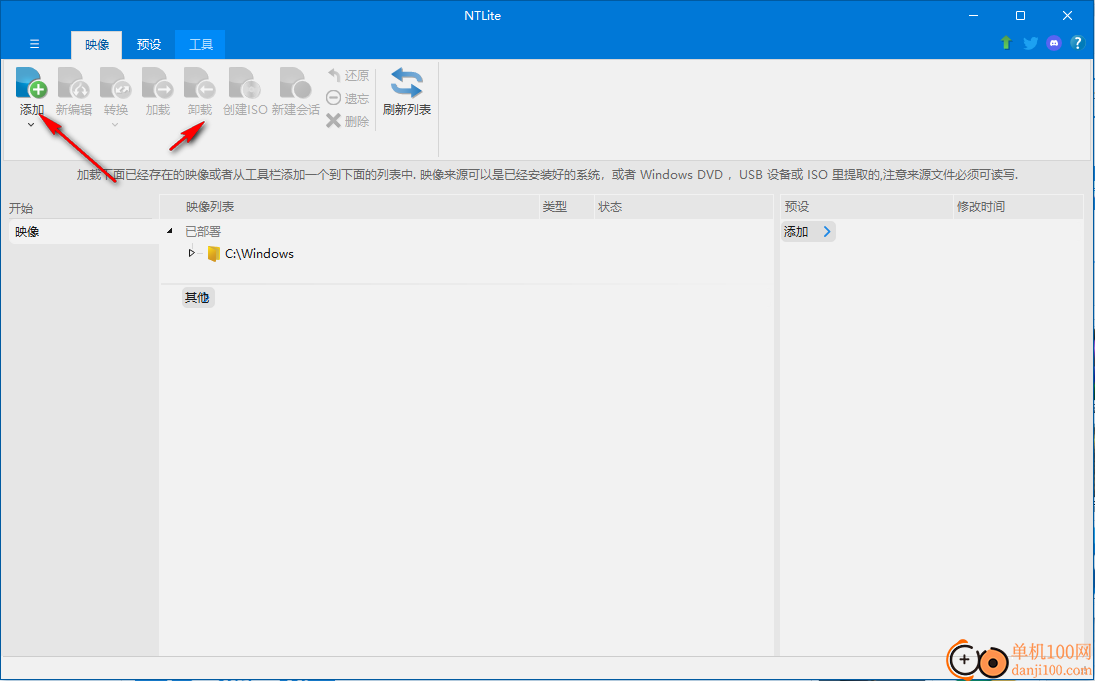The width and height of the screenshot is (1095, 681).
Task: Open the hamburger menu
Action: (x=34, y=44)
